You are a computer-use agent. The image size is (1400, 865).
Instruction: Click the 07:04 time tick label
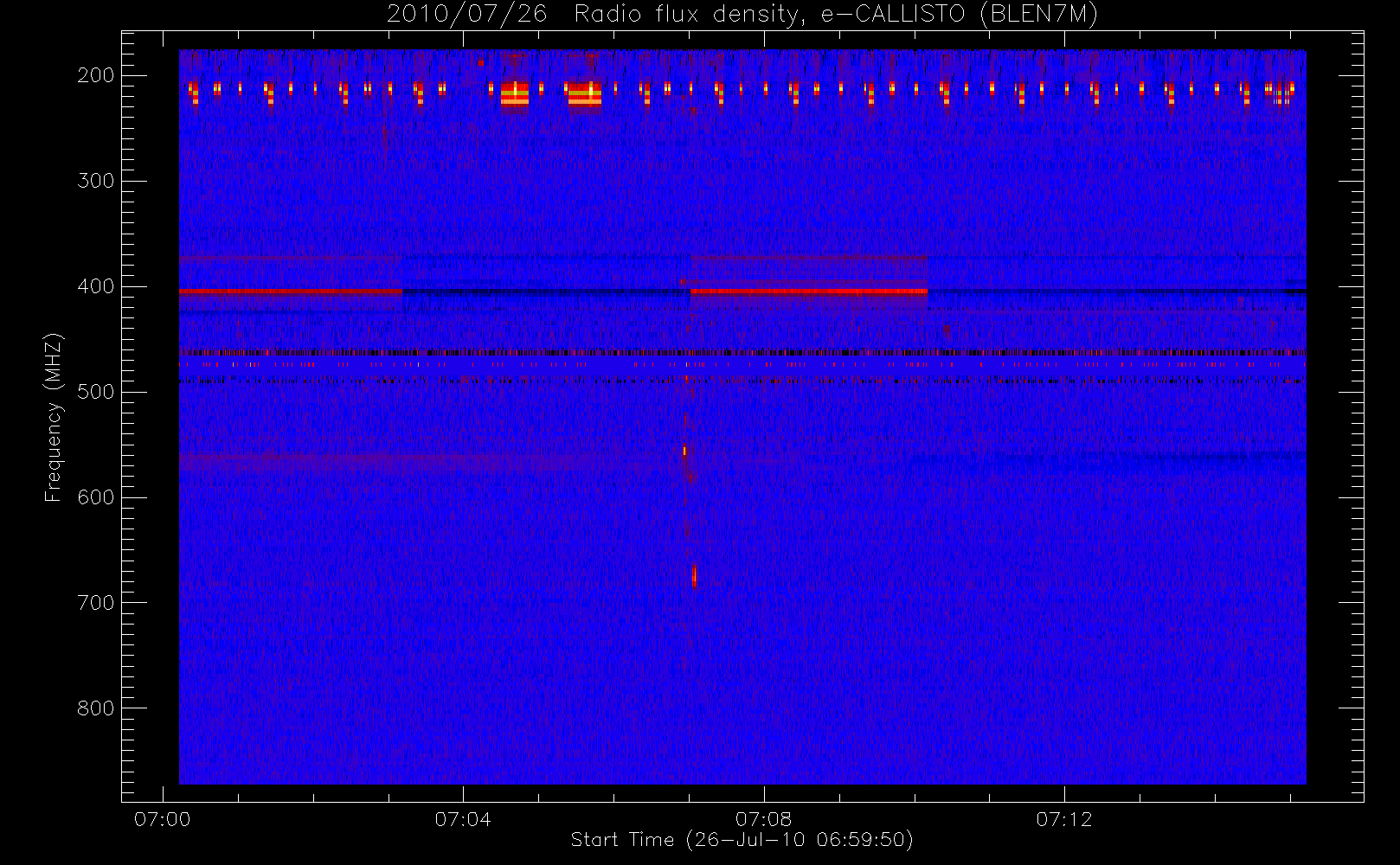(x=463, y=819)
